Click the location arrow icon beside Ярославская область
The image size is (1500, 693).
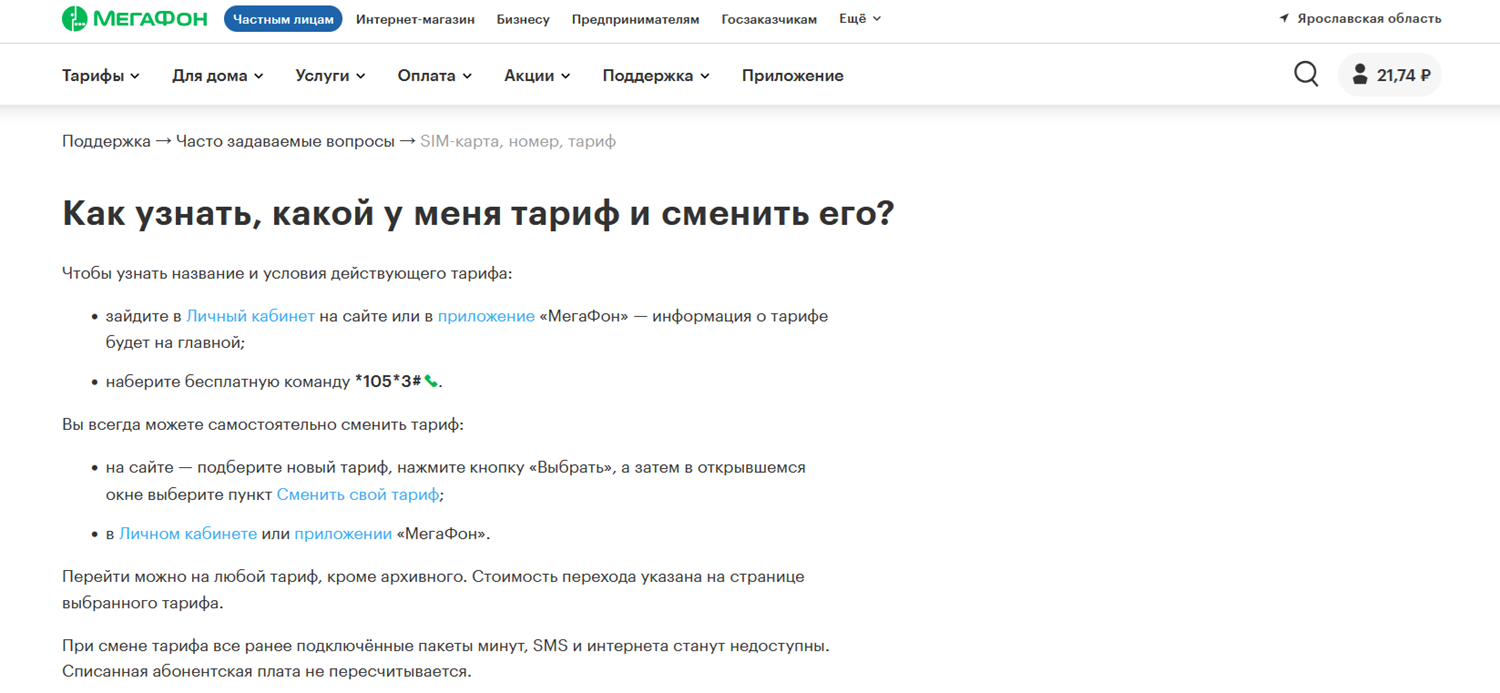point(1284,19)
